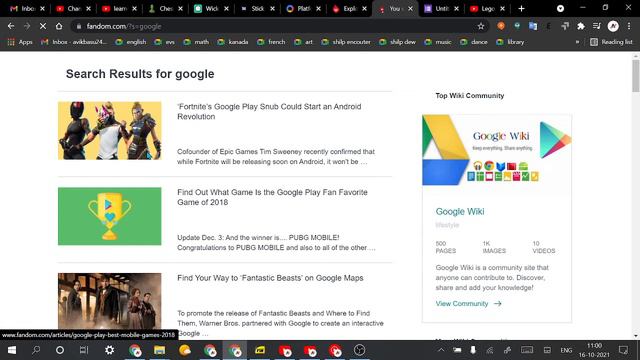Open Chrome's three-dot menu
Image resolution: width=640 pixels, height=360 pixels.
629,26
